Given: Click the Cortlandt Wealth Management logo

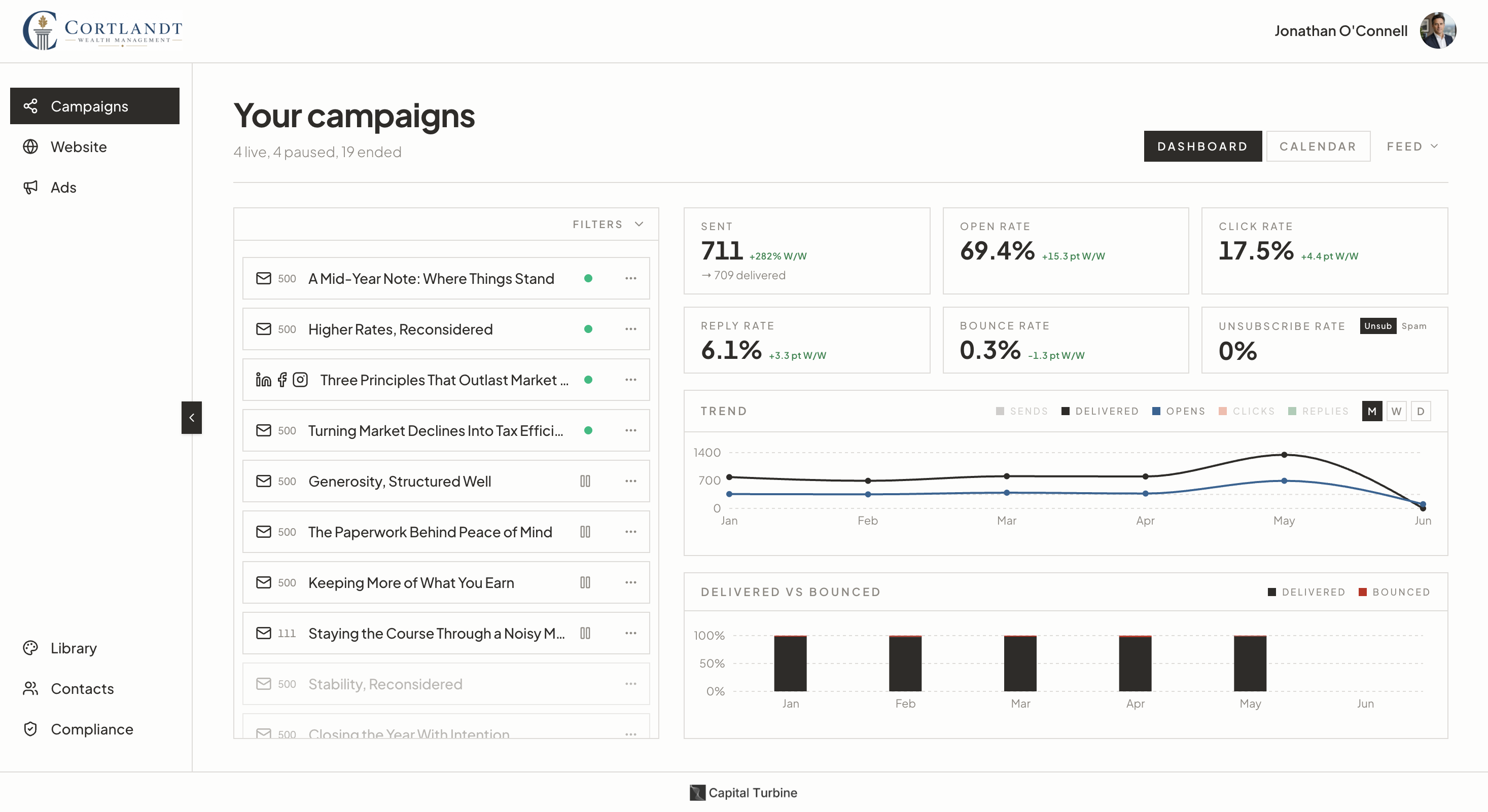Looking at the screenshot, I should (x=103, y=30).
